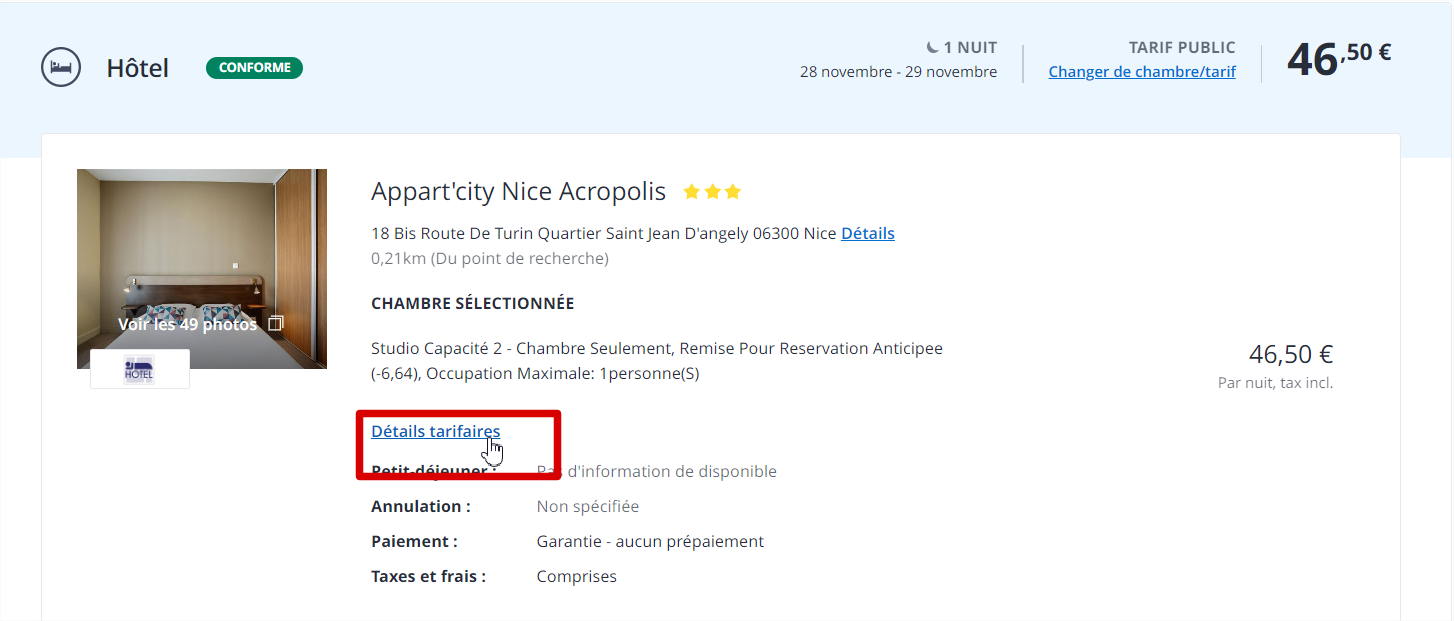Click the hotel bed icon

60,68
